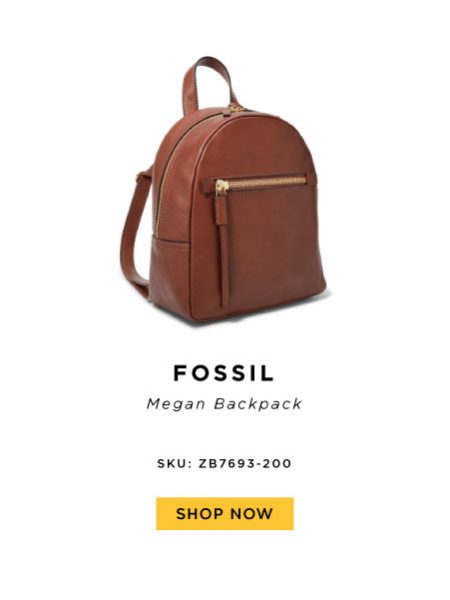The image size is (450, 600).
Task: Open the Megan Backpack product title
Action: pyautogui.click(x=224, y=404)
